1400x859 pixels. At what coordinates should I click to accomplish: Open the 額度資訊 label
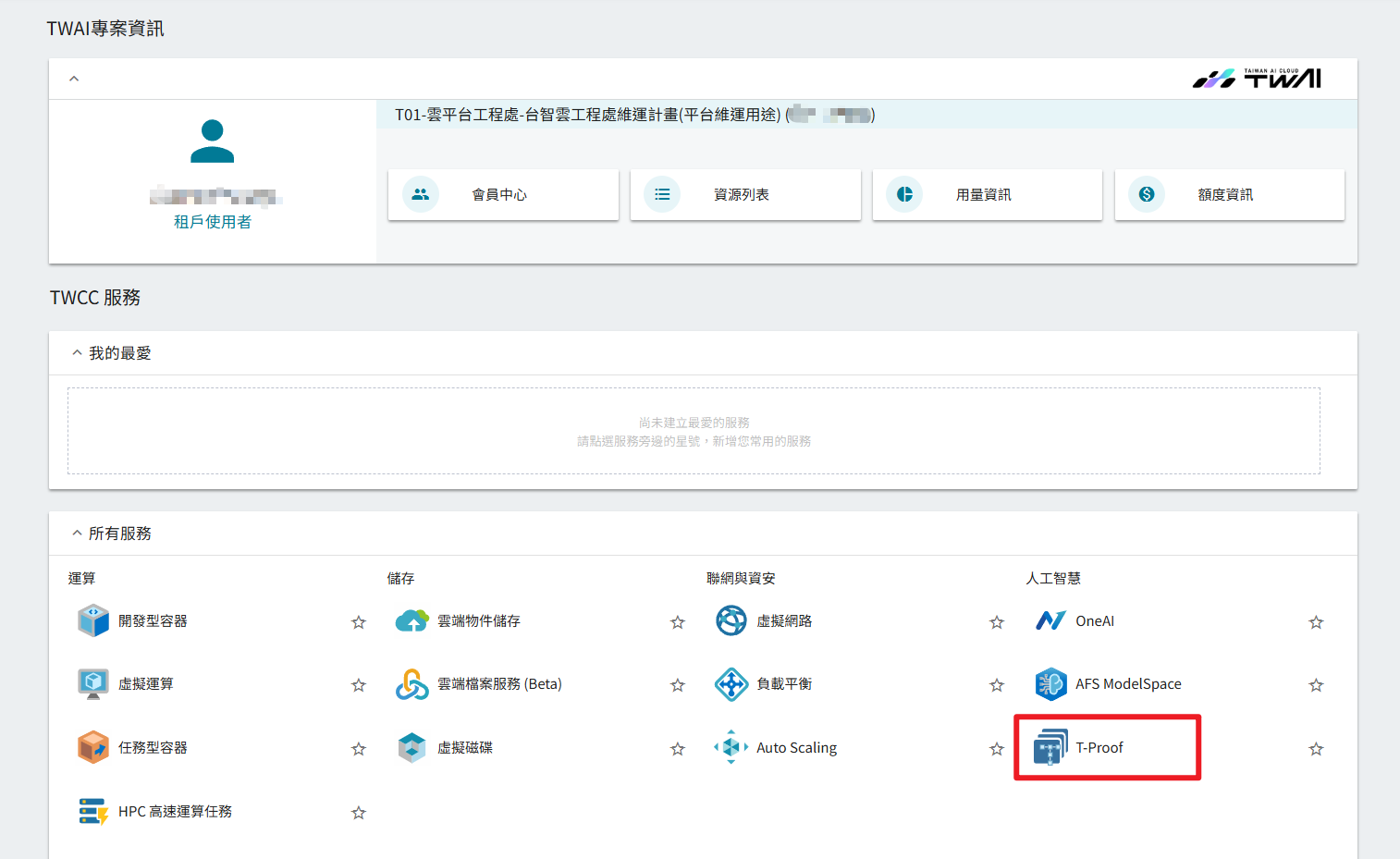click(x=1226, y=194)
